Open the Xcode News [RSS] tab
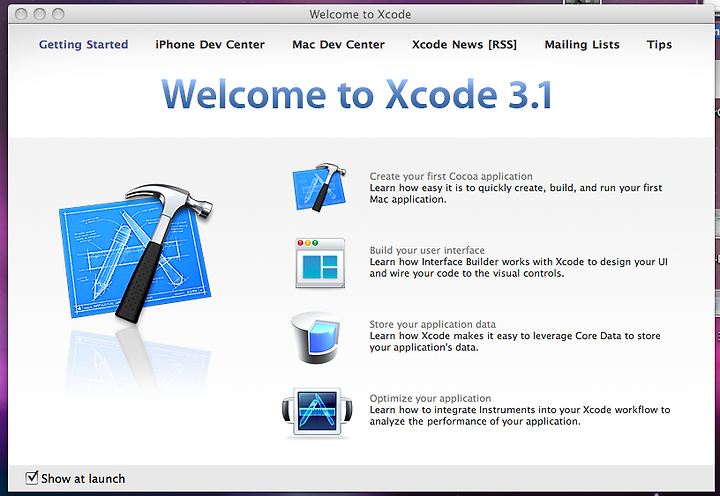This screenshot has width=720, height=496. click(x=464, y=45)
